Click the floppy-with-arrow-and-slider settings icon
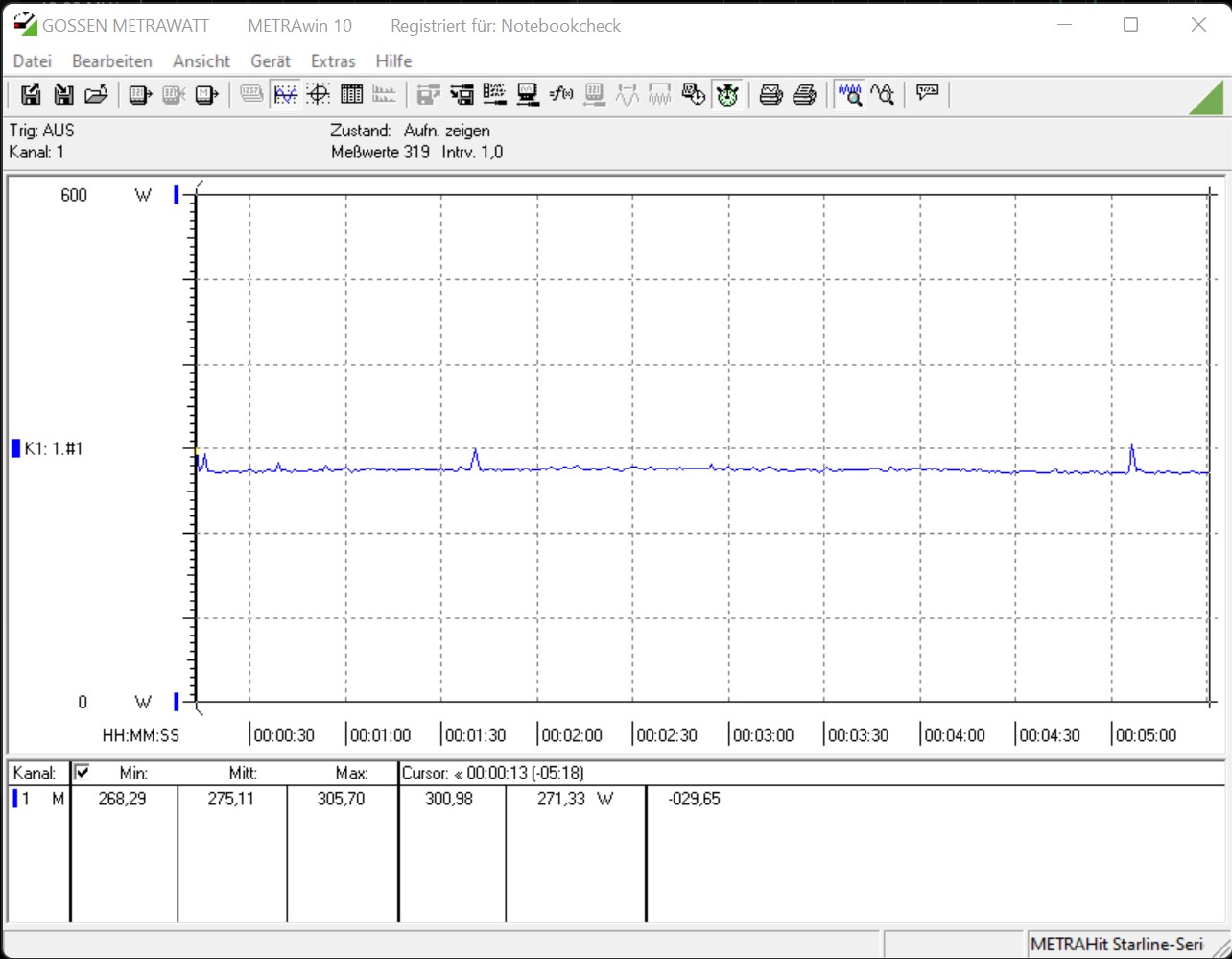 462,94
